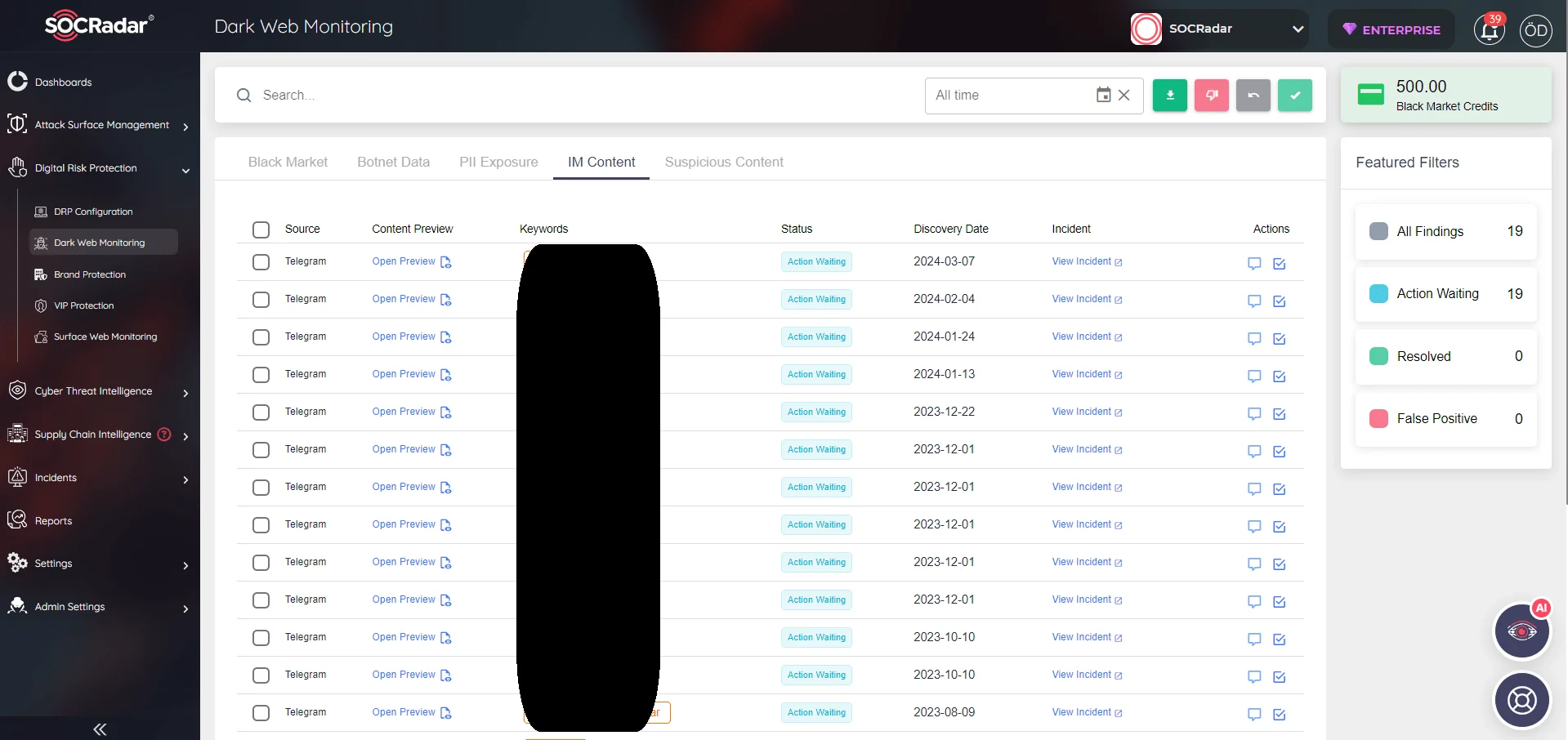Click the SOCRadar logo
Image resolution: width=1568 pixels, height=740 pixels.
click(x=99, y=25)
